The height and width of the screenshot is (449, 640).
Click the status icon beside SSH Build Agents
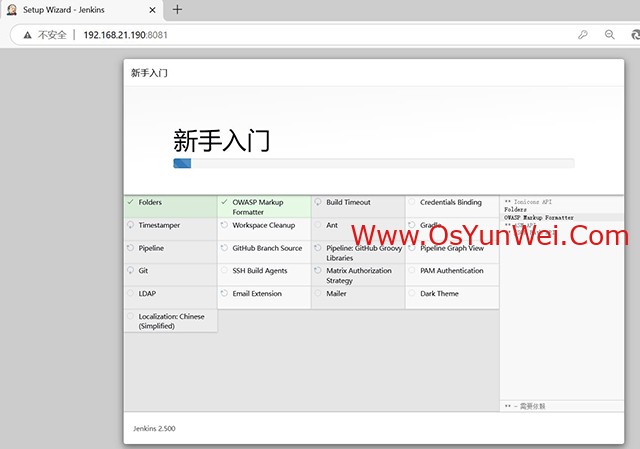[x=224, y=270]
